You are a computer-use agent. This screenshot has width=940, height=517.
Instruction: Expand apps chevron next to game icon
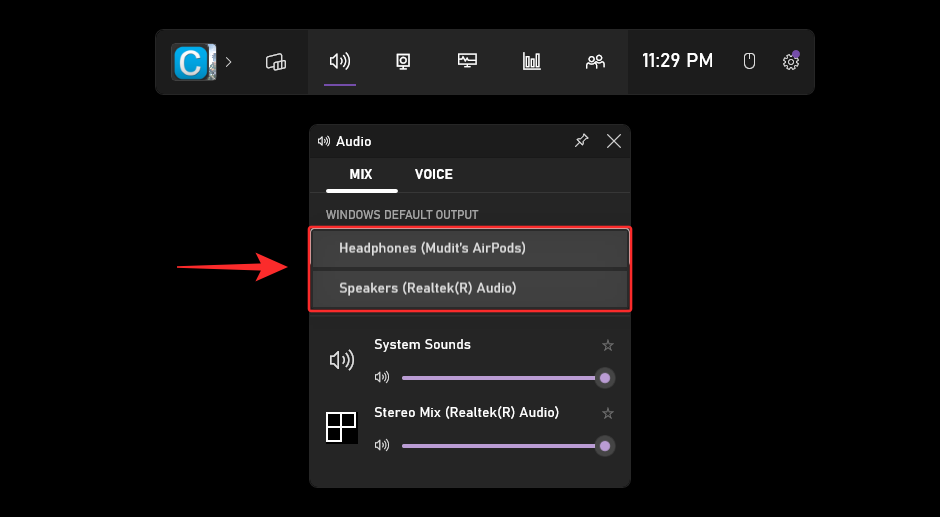point(228,62)
